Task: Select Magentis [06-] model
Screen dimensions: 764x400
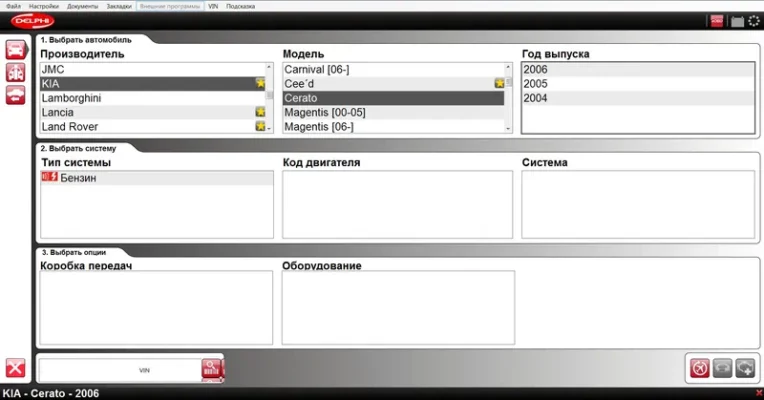Action: [x=393, y=126]
